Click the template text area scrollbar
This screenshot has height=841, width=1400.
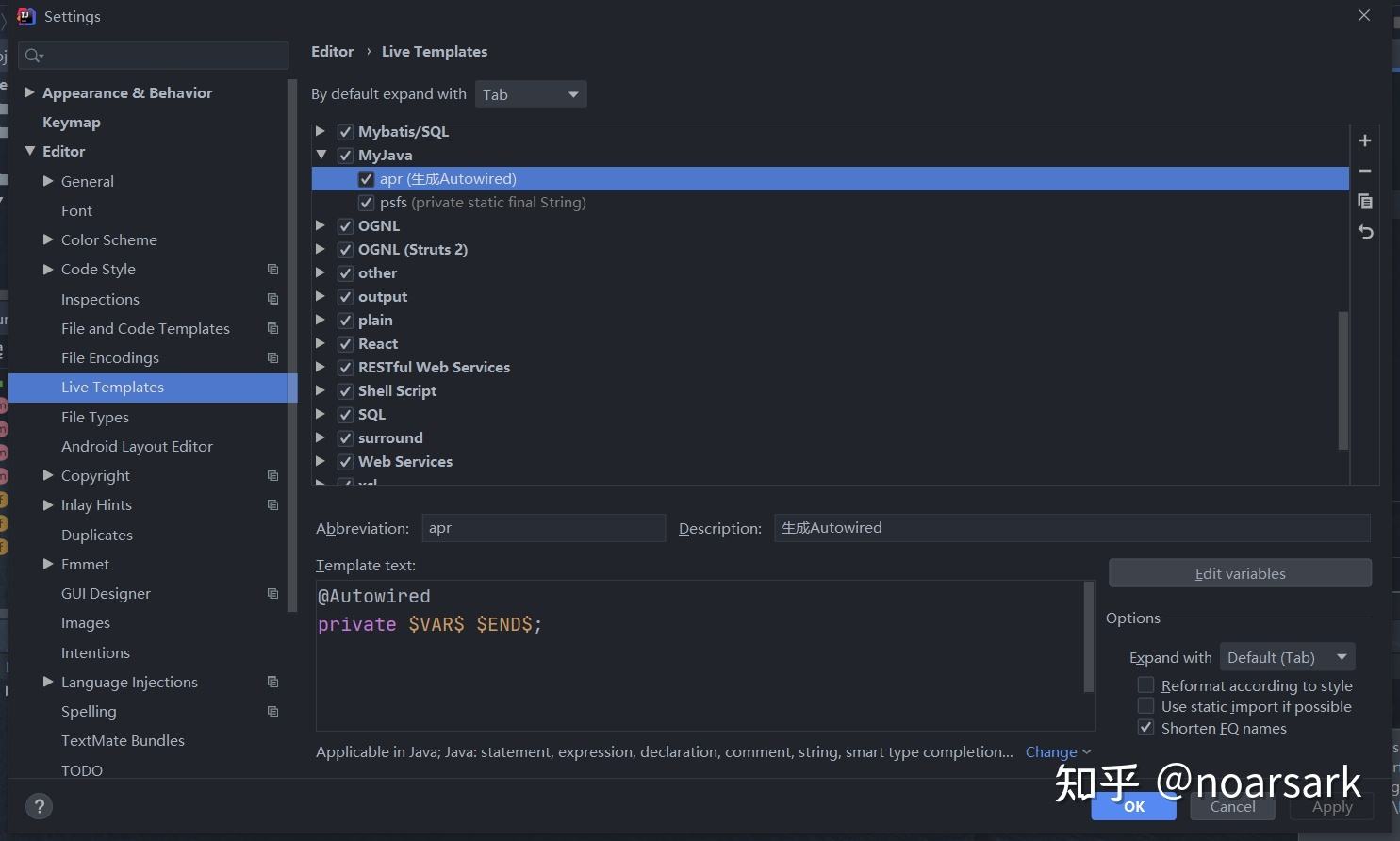coord(1089,636)
